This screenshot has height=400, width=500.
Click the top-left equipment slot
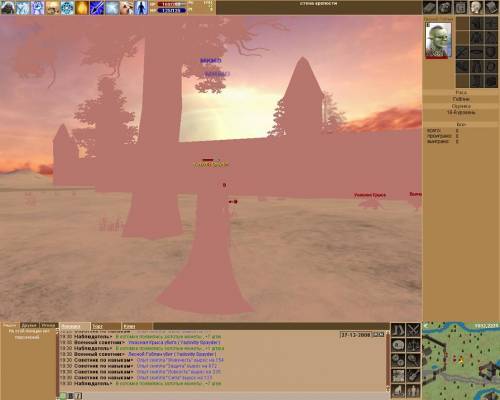462,24
